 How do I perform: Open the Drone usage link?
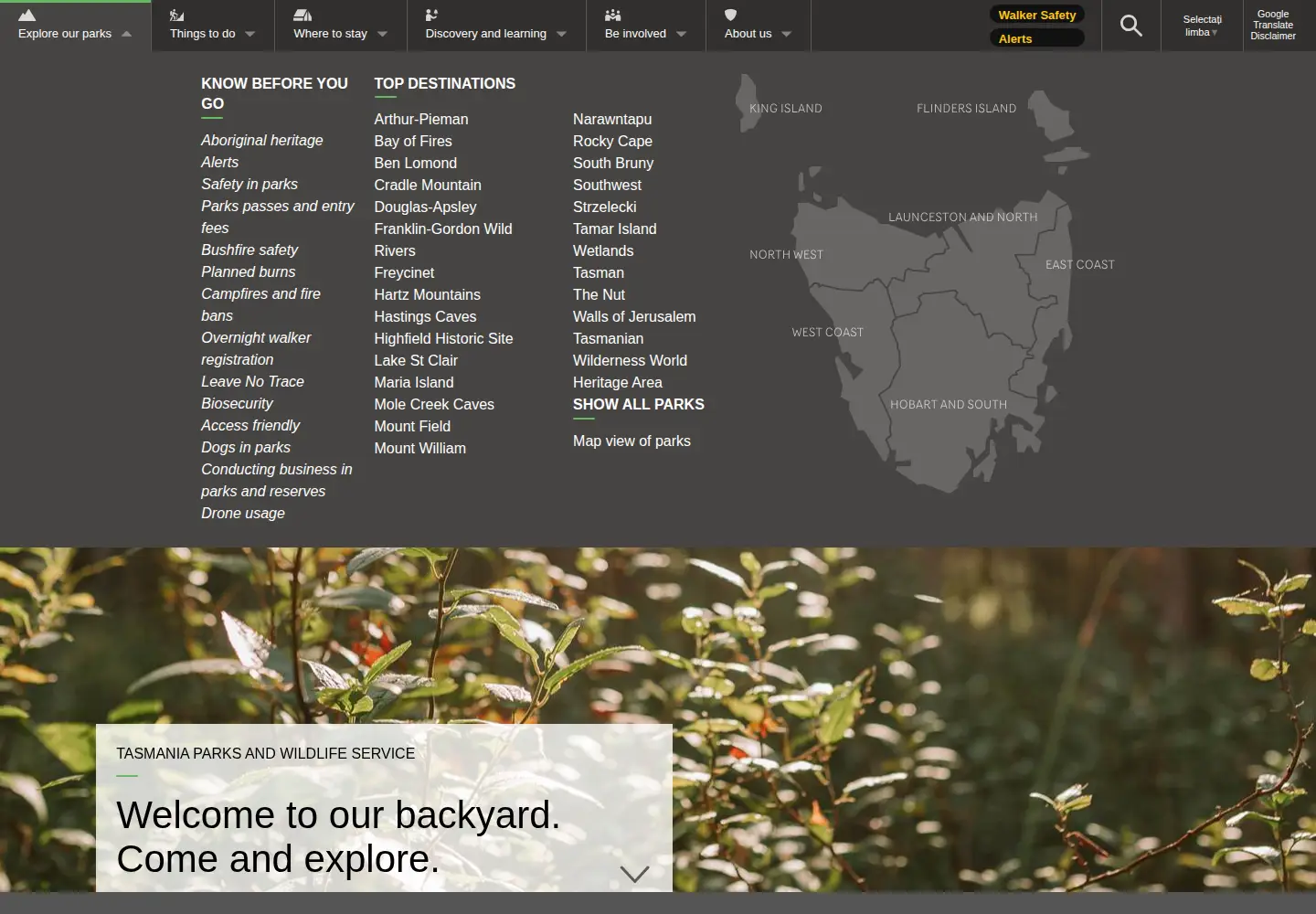(x=243, y=513)
